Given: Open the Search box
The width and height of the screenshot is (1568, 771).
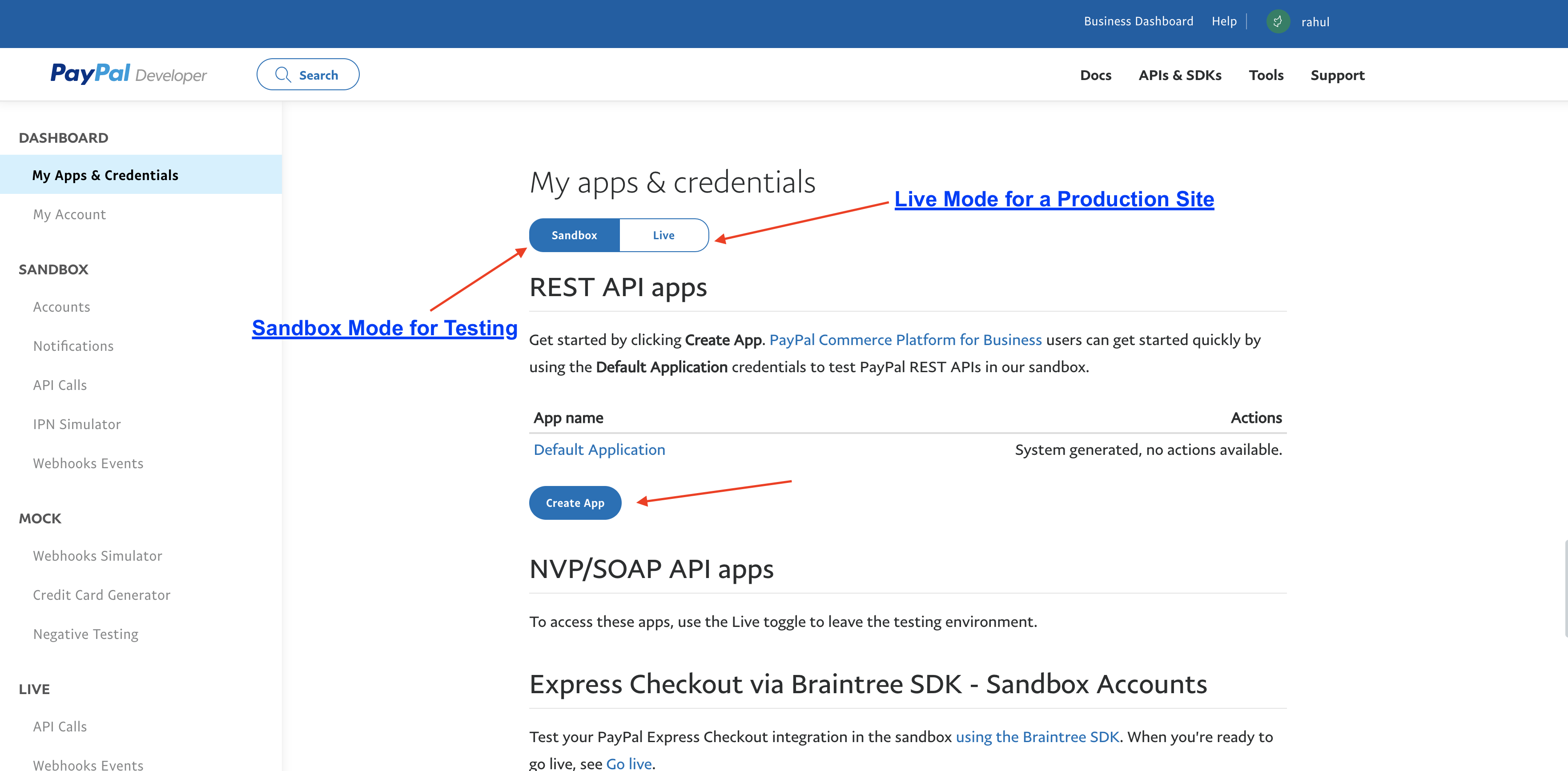Looking at the screenshot, I should coord(308,74).
